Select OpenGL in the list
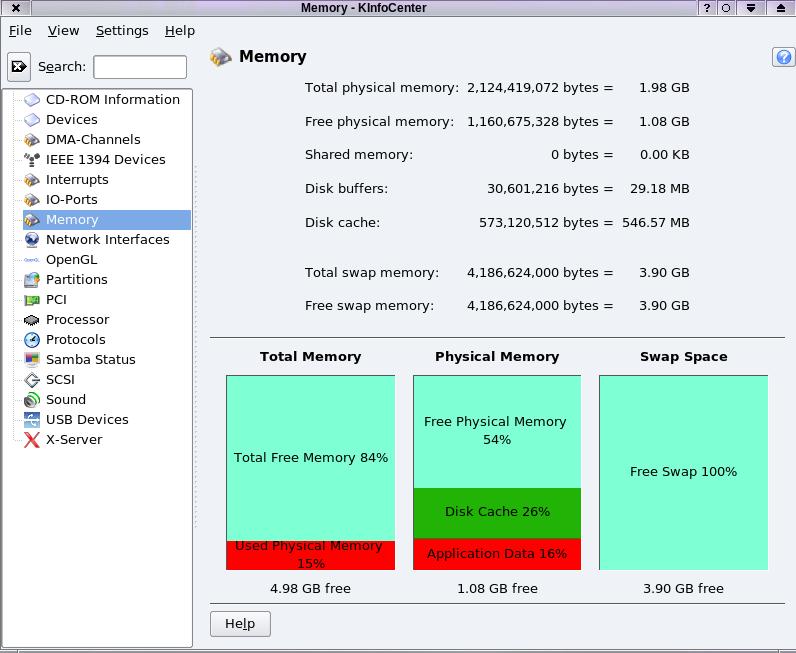 [72, 259]
